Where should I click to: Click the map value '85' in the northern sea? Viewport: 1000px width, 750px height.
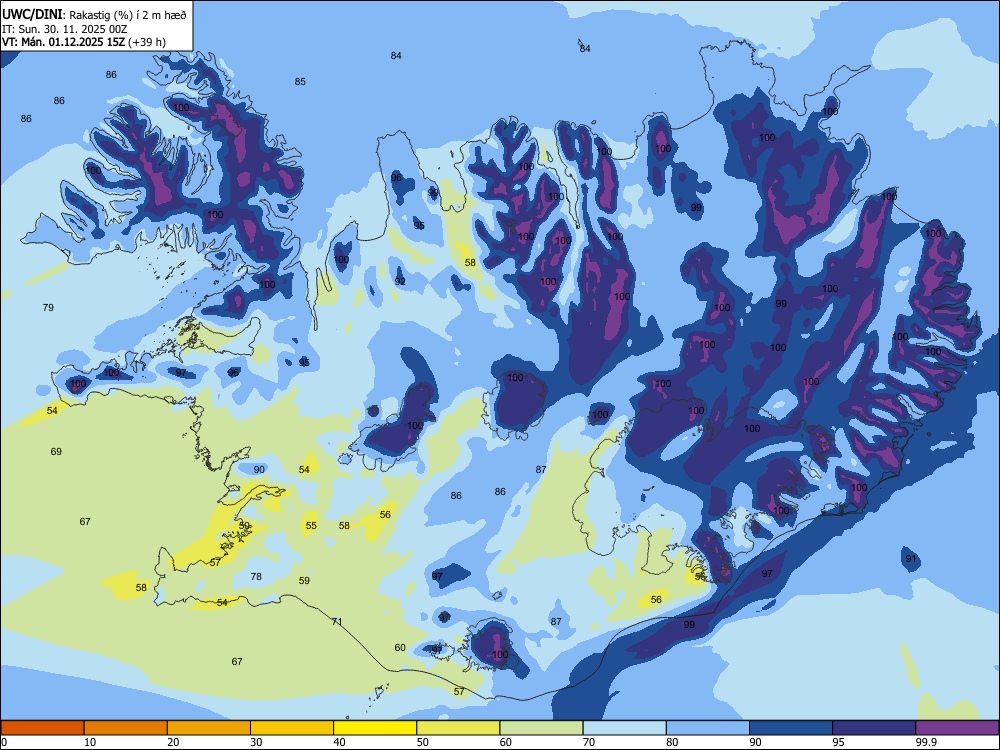tap(300, 82)
